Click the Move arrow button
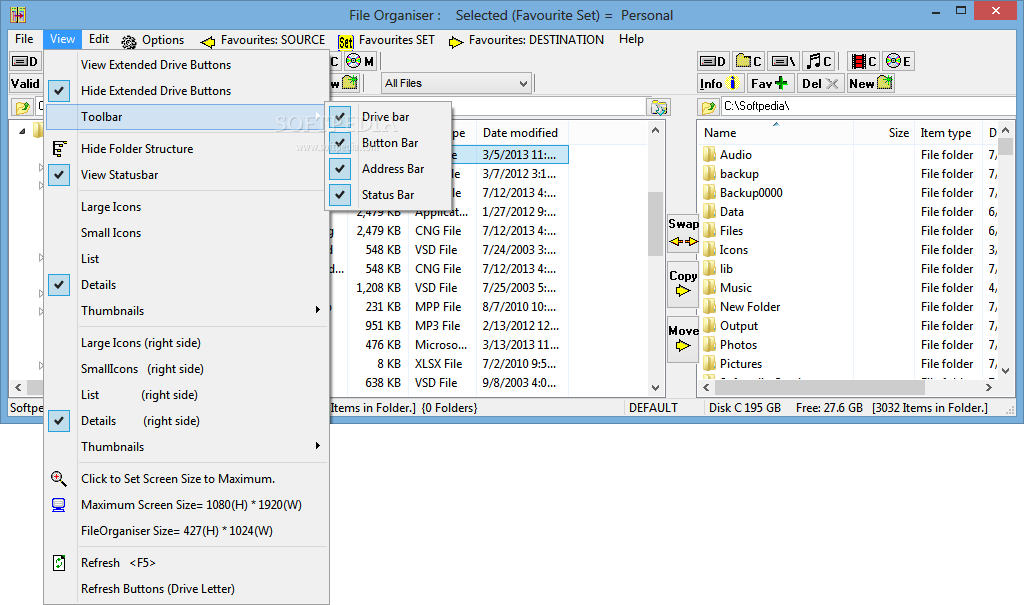The width and height of the screenshot is (1024, 605). click(x=683, y=339)
